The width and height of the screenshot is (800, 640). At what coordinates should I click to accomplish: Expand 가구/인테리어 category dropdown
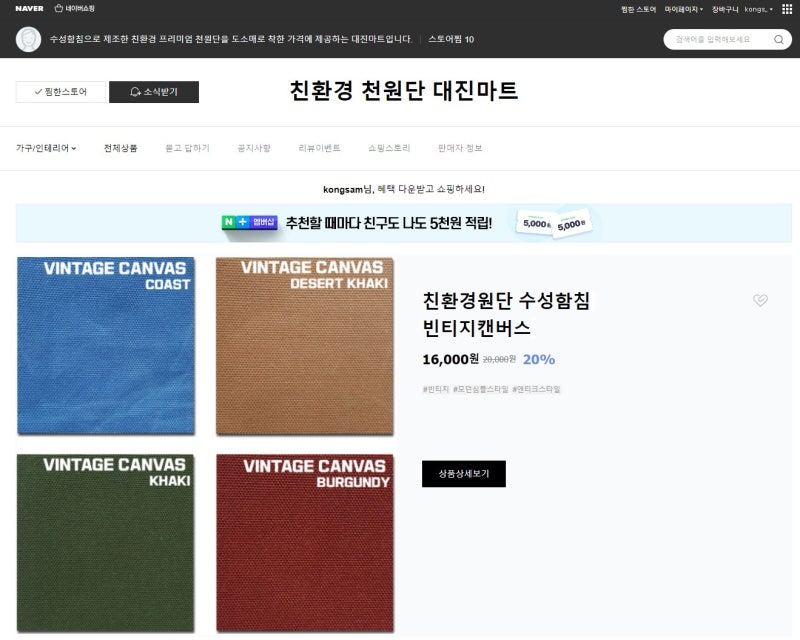pos(46,148)
